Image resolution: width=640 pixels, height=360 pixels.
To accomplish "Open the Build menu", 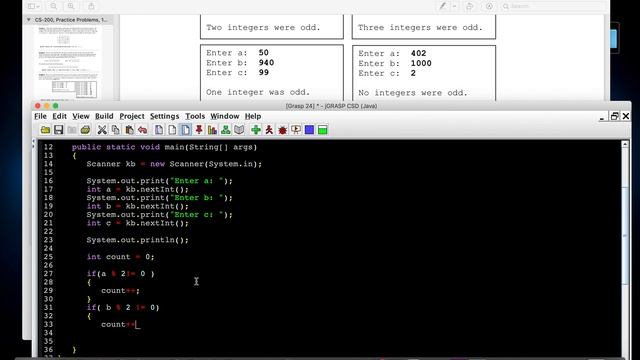I will [x=104, y=116].
